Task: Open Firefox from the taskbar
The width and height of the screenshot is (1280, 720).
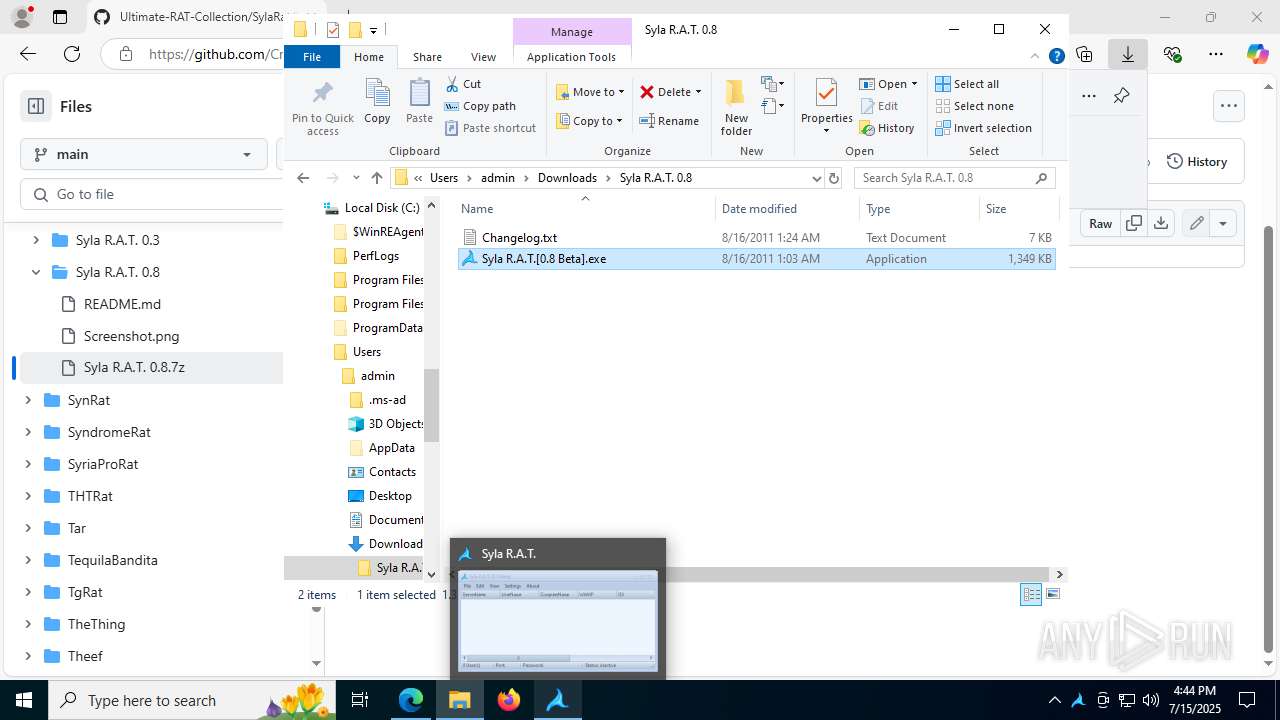Action: pyautogui.click(x=509, y=700)
